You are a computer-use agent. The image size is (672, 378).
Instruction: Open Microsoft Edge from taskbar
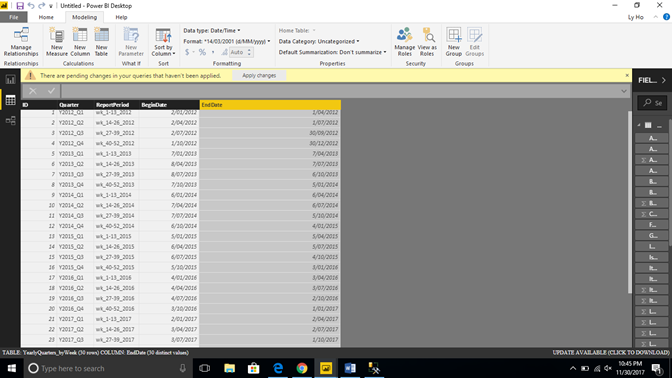(x=278, y=368)
